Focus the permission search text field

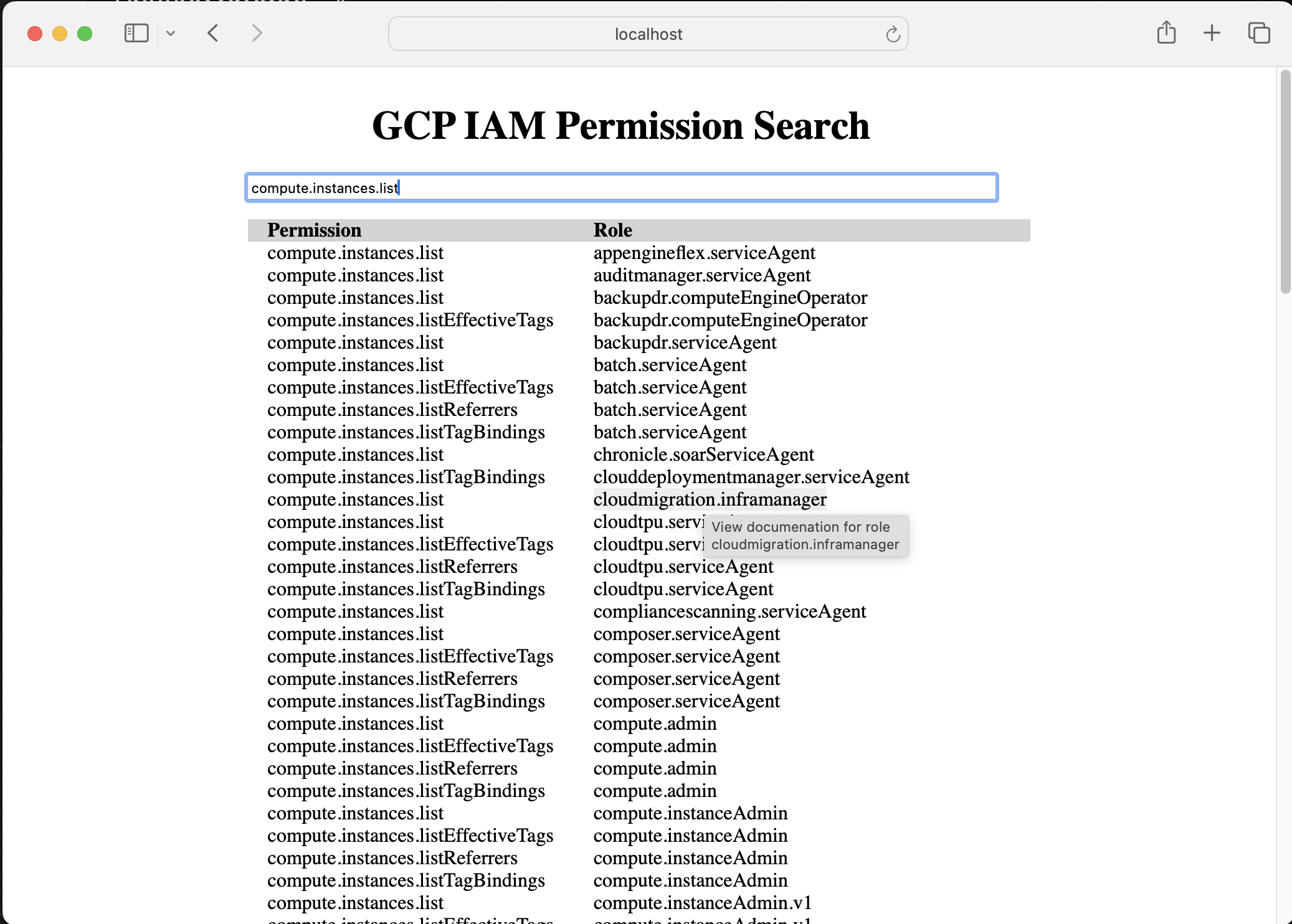point(621,187)
